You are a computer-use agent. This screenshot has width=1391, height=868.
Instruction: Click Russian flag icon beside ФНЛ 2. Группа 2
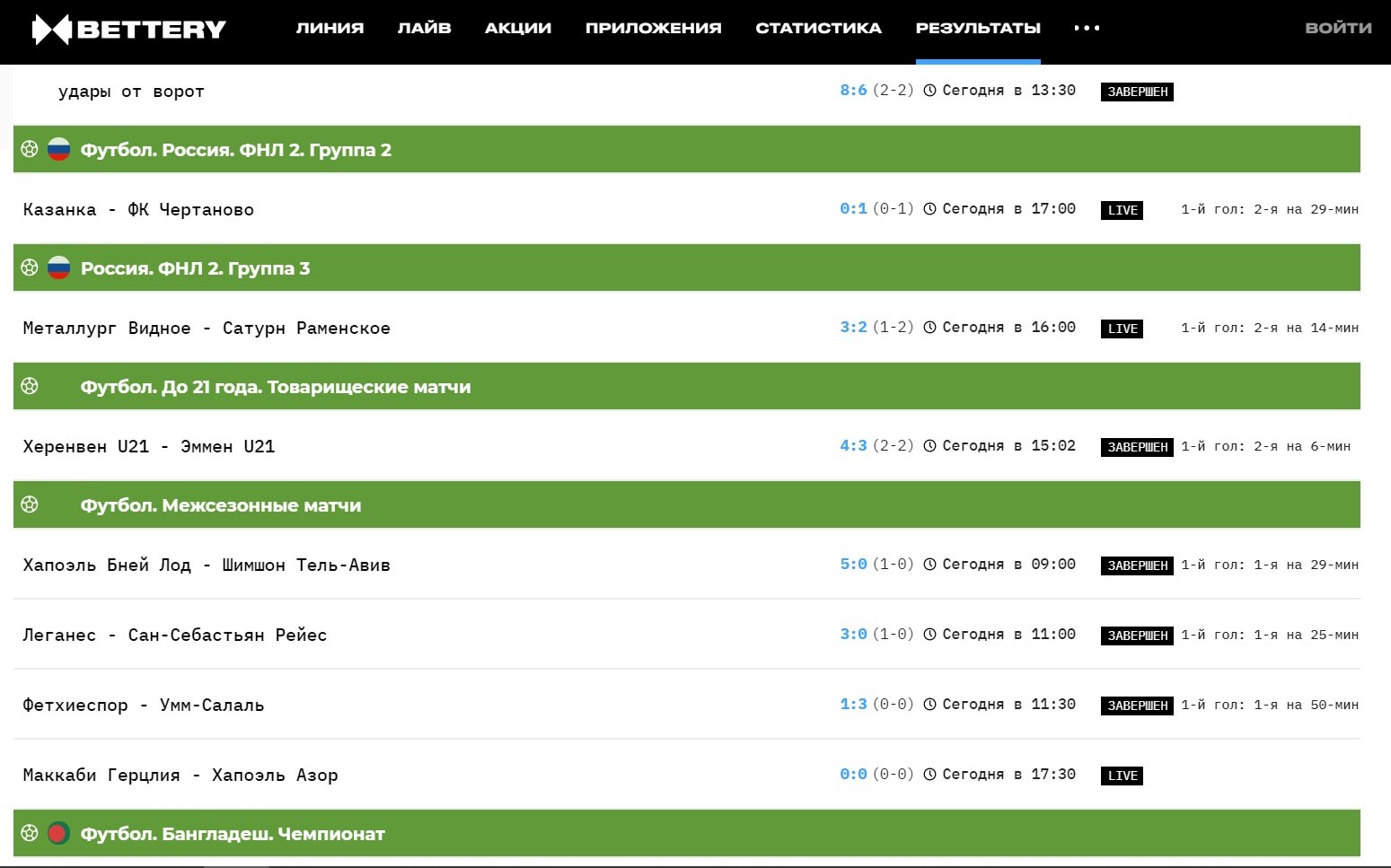click(58, 149)
